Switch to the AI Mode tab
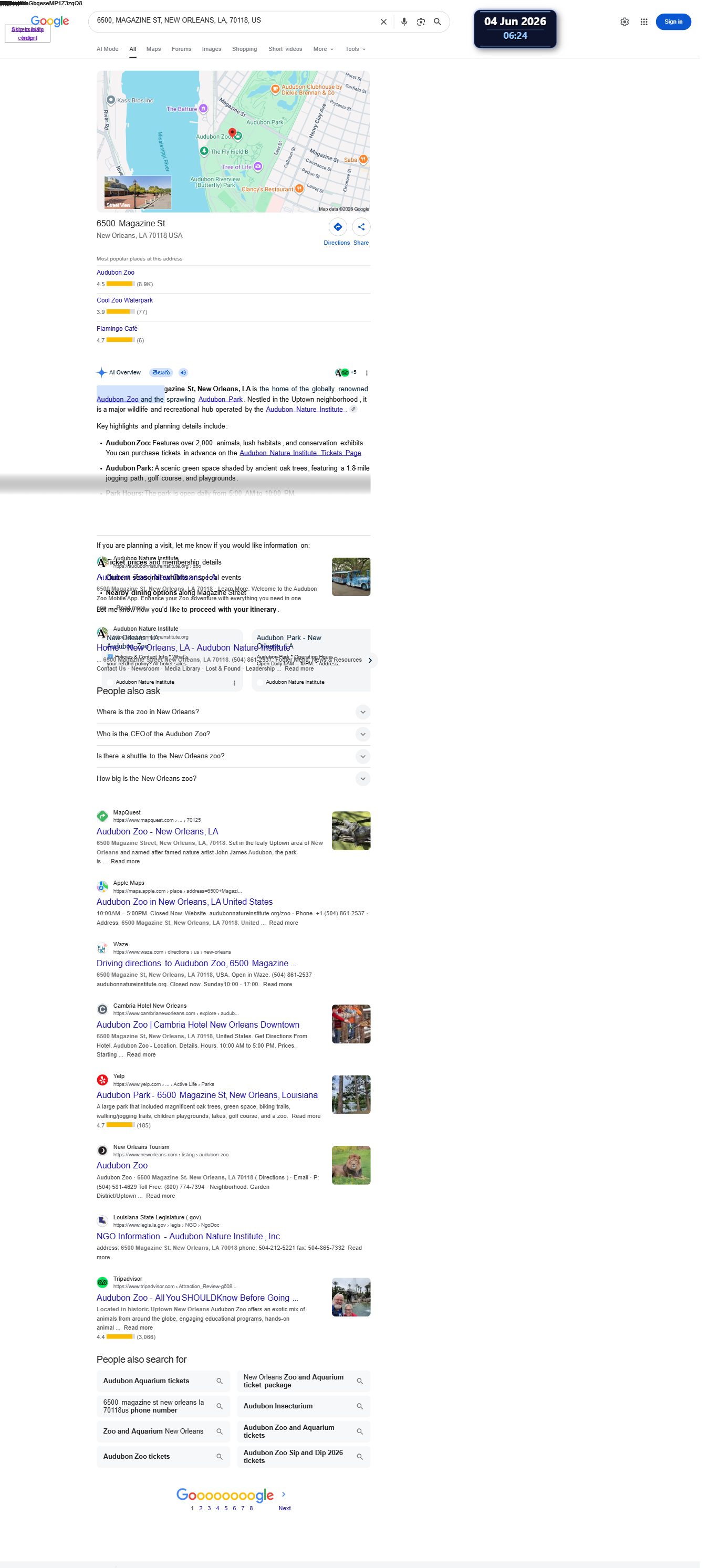Screen dimensions: 708x1568 coord(108,50)
